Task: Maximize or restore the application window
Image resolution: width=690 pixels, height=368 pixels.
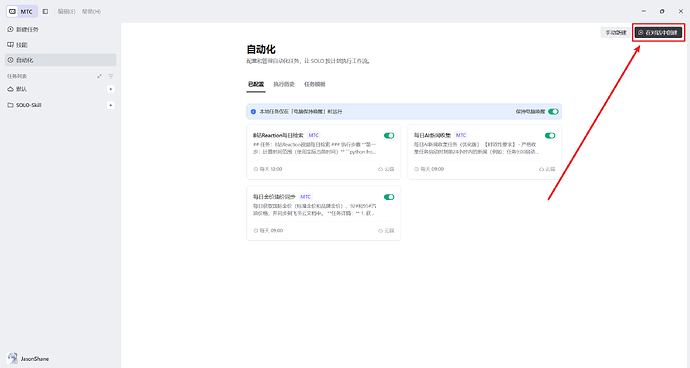Action: tap(662, 11)
